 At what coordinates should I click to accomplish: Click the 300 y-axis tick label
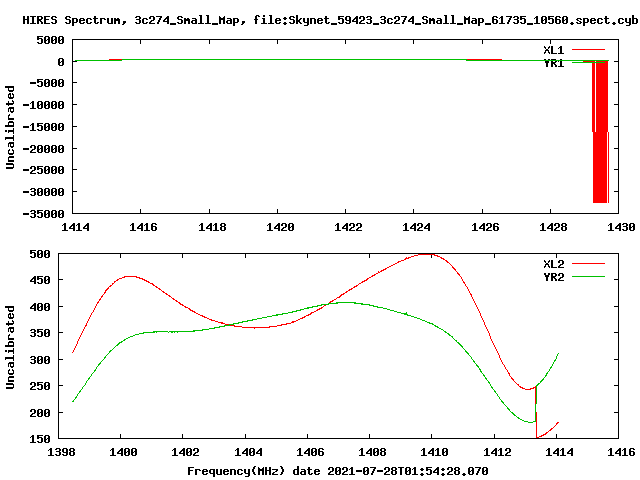click(40, 360)
